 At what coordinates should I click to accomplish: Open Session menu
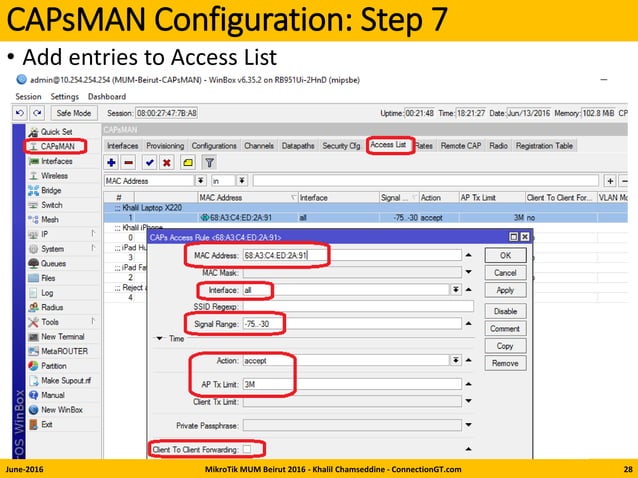[28, 96]
